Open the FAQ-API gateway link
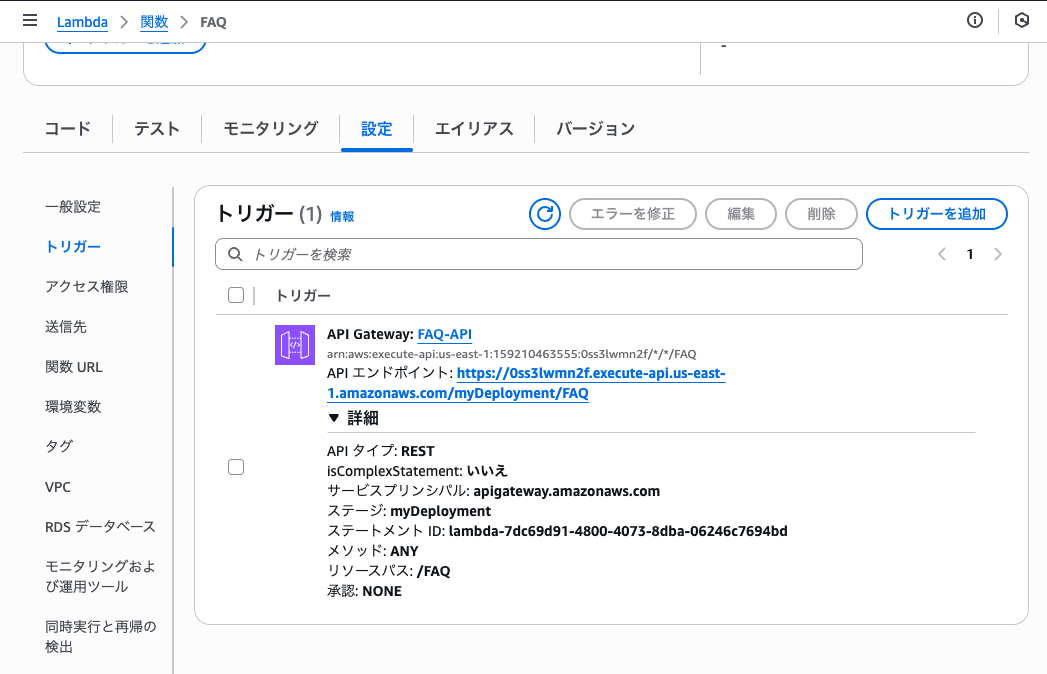This screenshot has width=1047, height=674. [445, 334]
